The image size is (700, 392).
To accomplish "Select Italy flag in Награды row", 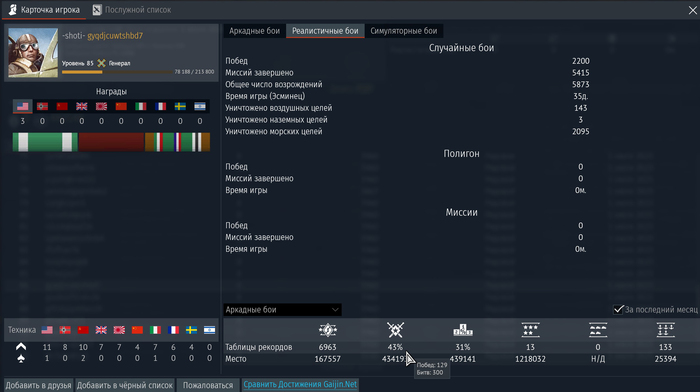I will click(141, 106).
